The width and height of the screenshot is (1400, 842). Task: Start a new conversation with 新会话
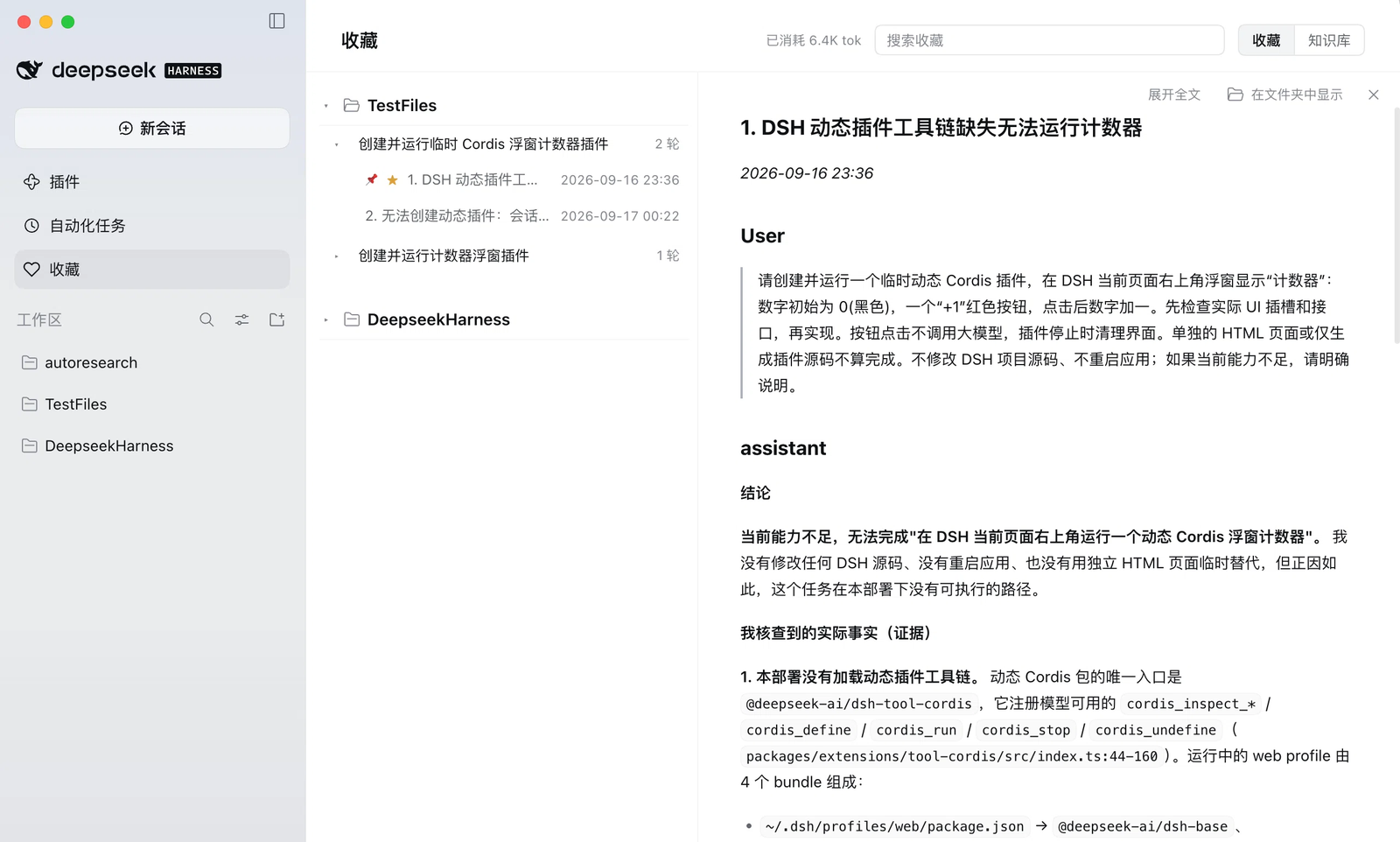[x=152, y=128]
